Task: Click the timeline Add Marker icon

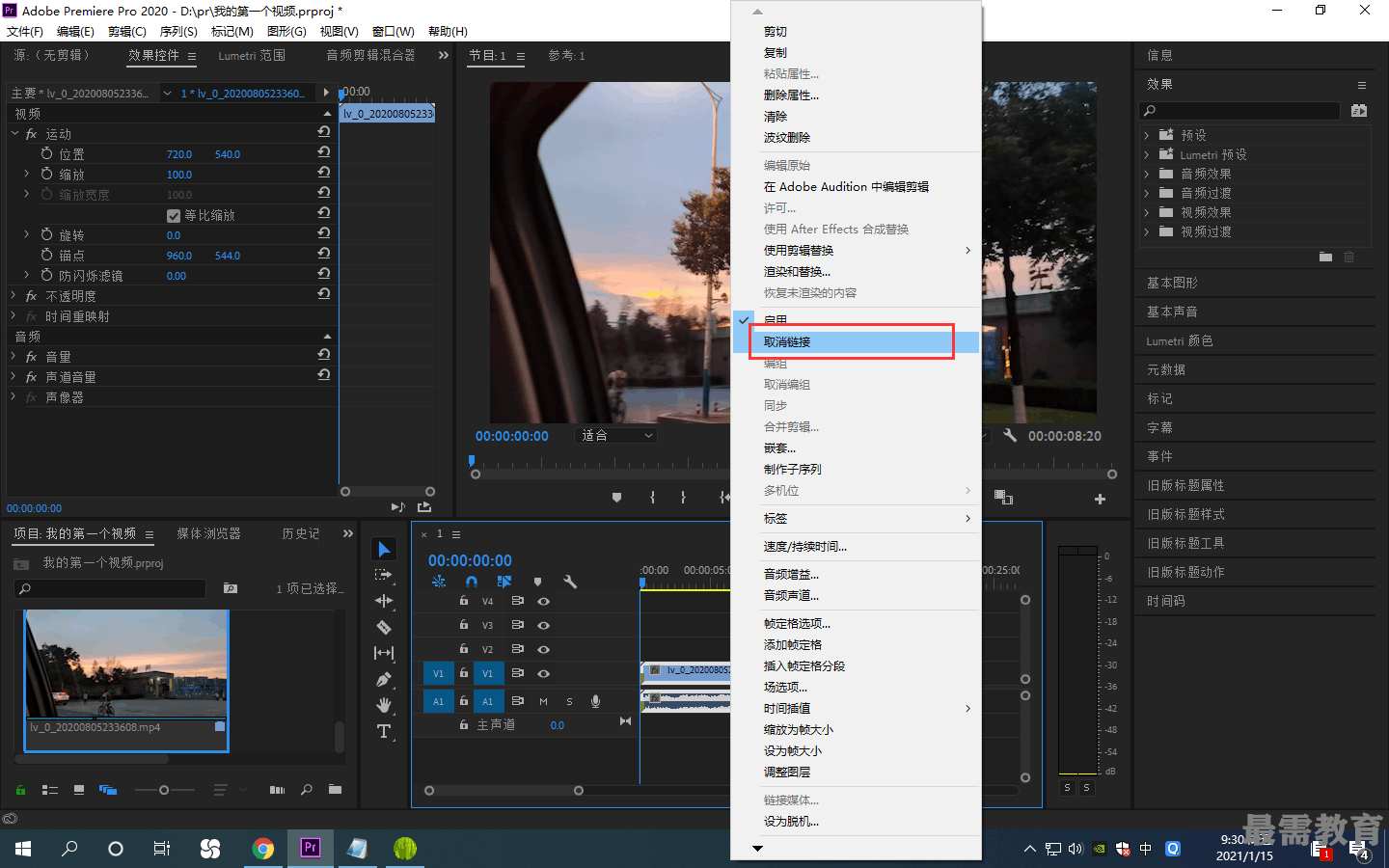Action: coord(537,582)
